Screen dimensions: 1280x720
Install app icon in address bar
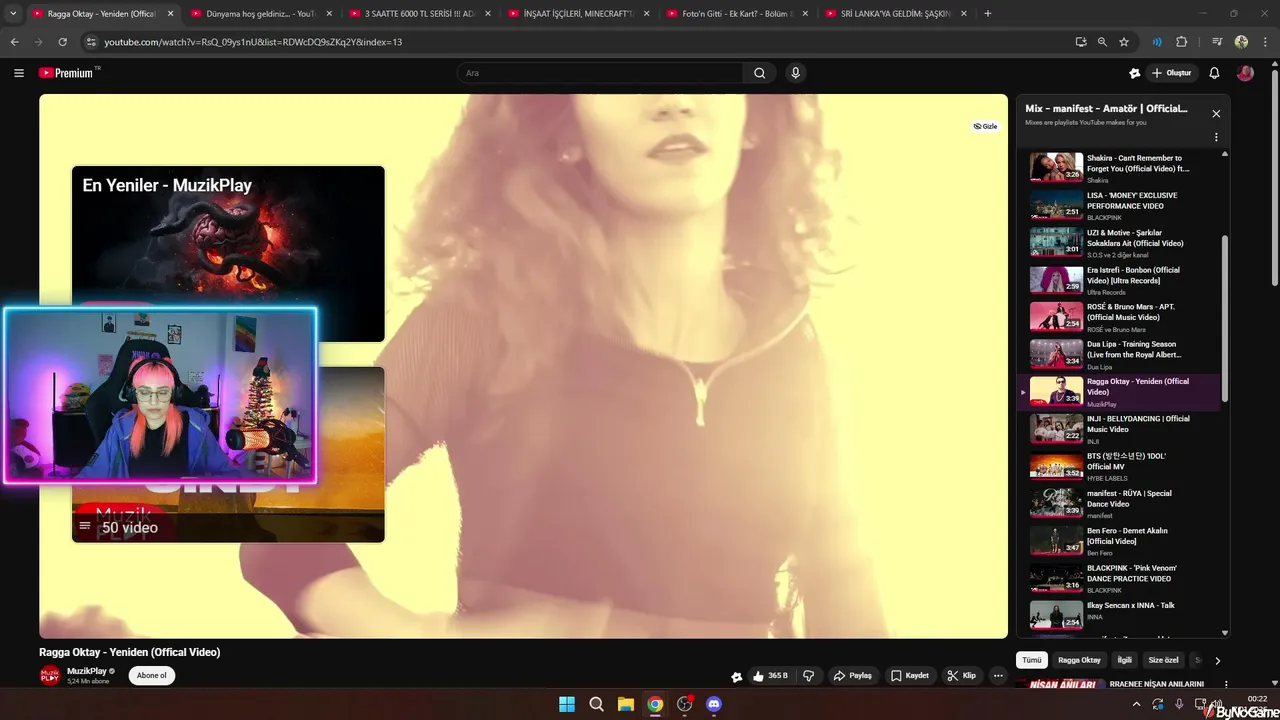point(1081,42)
